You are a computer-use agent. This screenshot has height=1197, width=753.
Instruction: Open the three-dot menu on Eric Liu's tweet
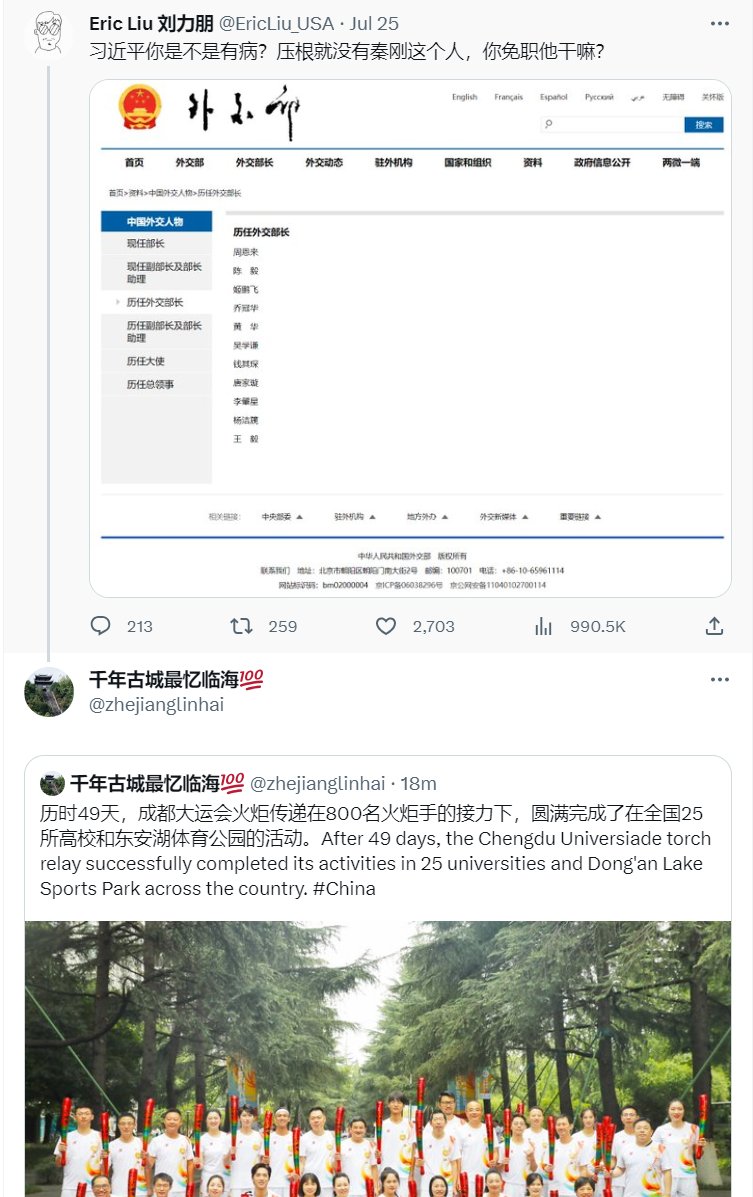719,24
